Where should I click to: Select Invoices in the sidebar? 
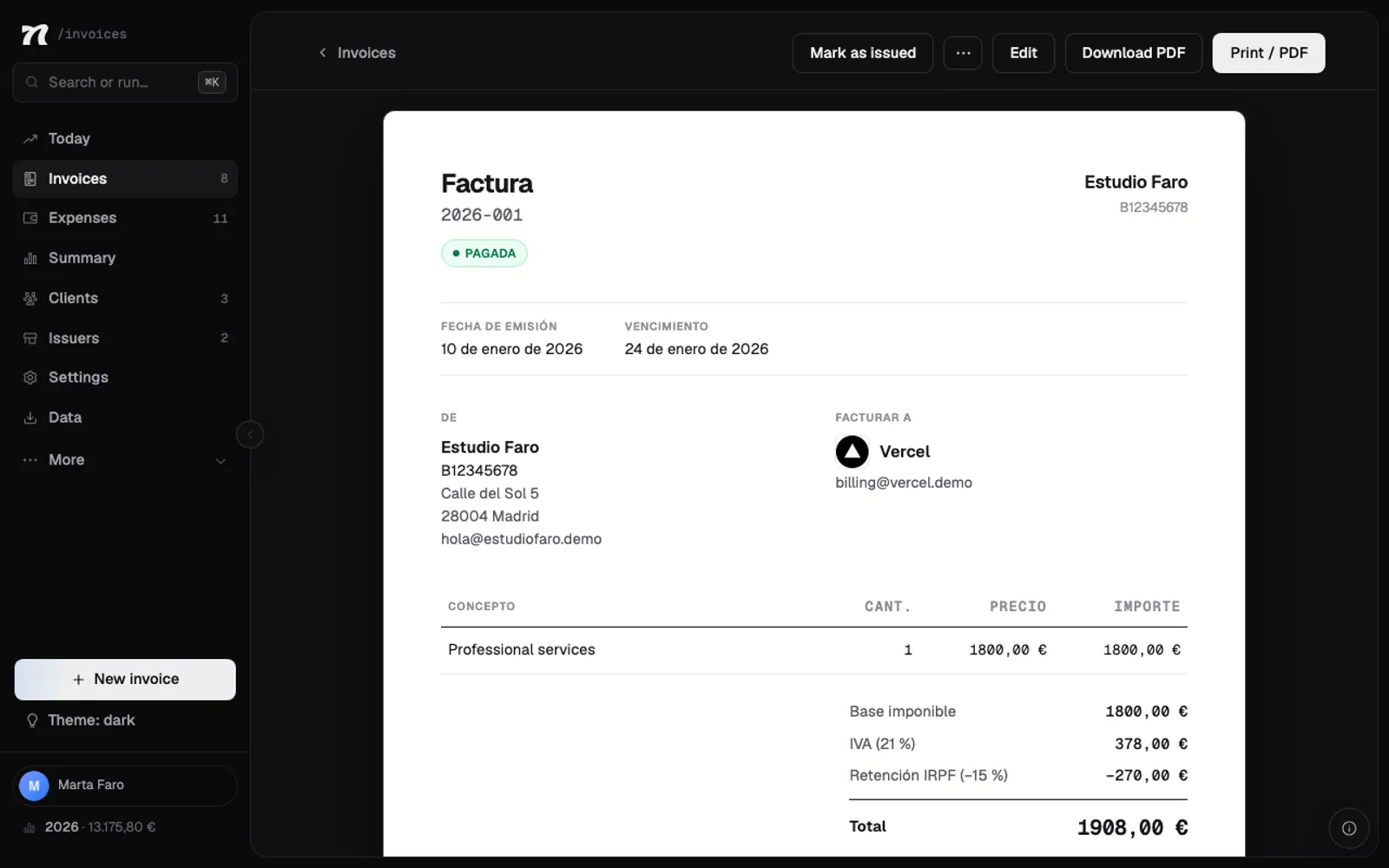point(125,179)
